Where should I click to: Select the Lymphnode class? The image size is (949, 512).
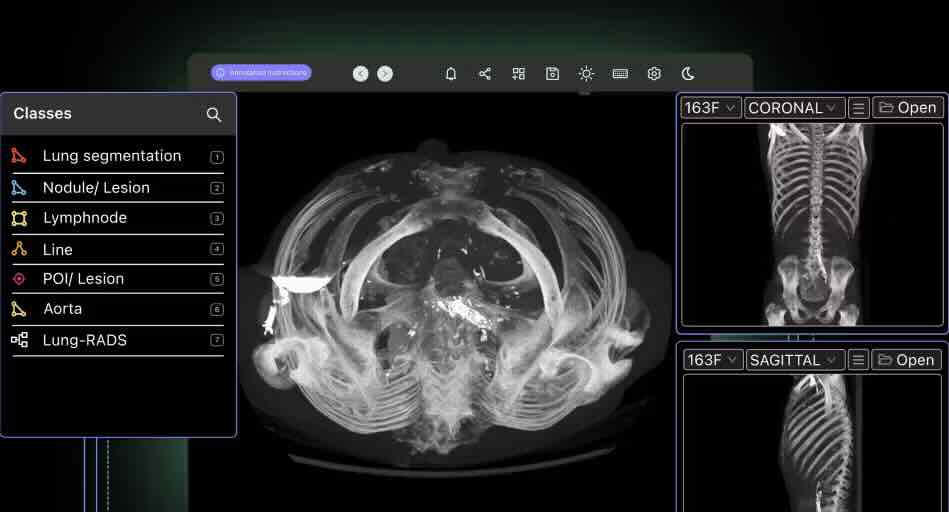(x=118, y=218)
